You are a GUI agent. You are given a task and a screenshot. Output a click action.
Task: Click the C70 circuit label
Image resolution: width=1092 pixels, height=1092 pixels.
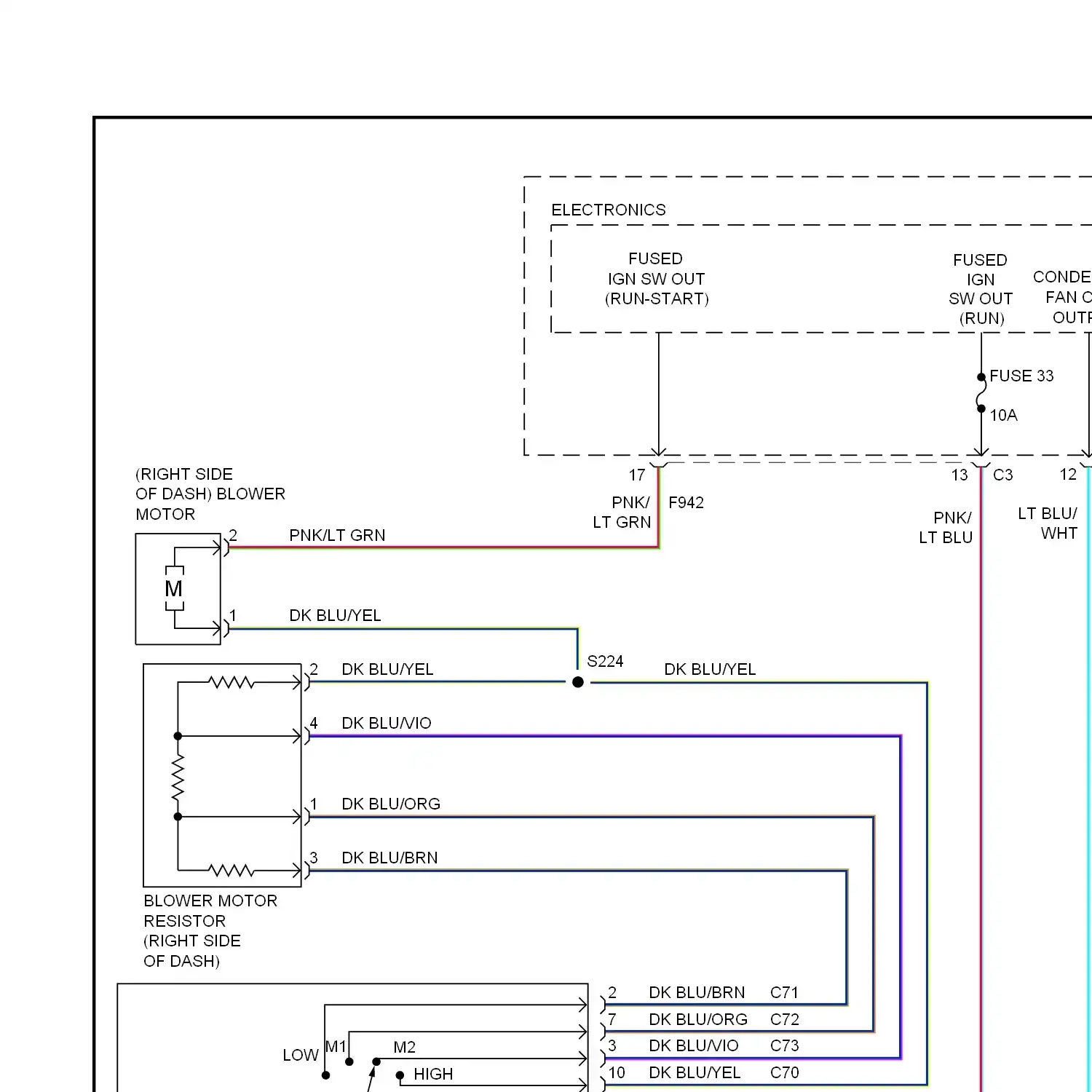(784, 1073)
